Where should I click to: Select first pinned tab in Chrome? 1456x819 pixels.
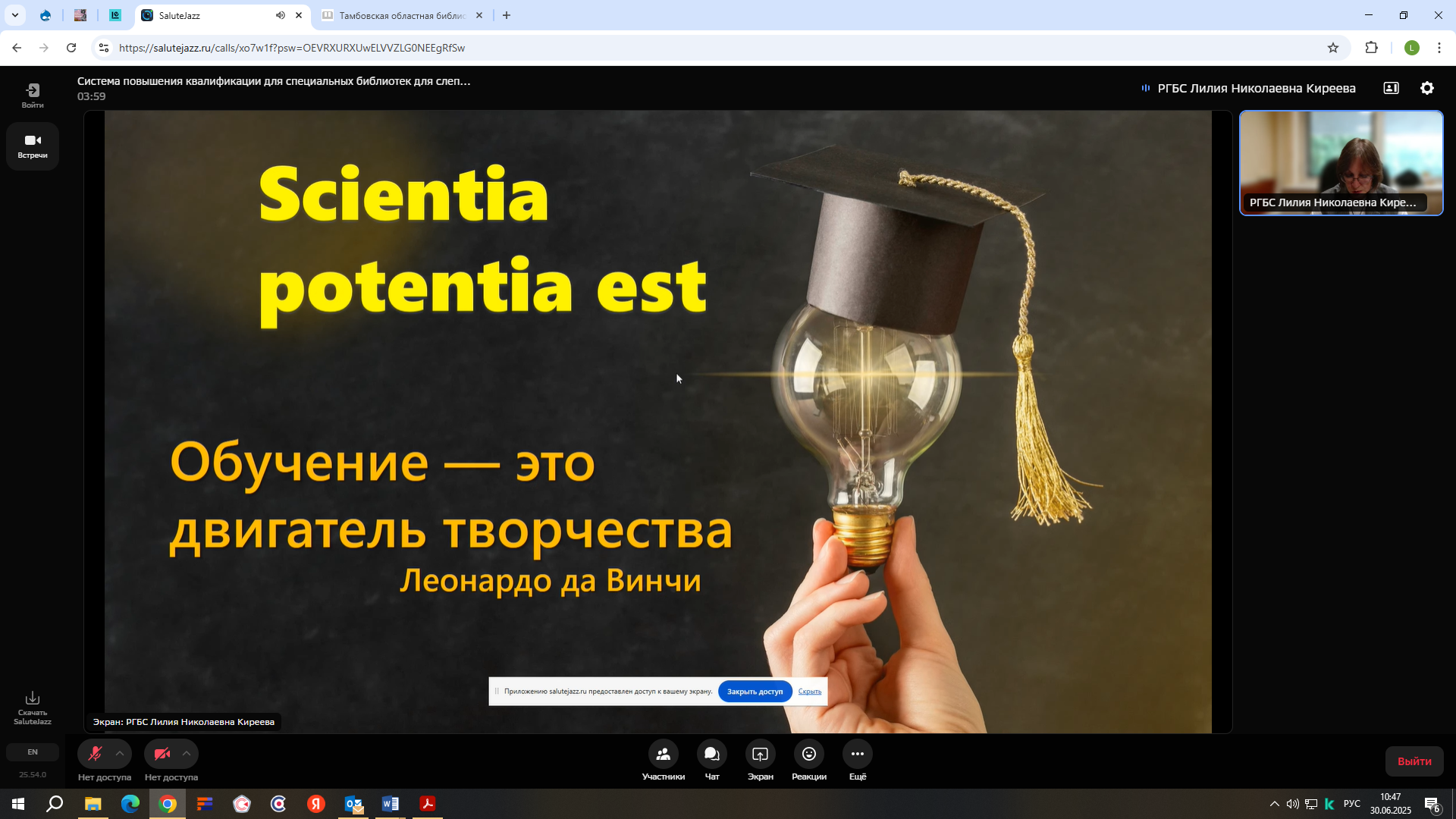click(x=45, y=15)
